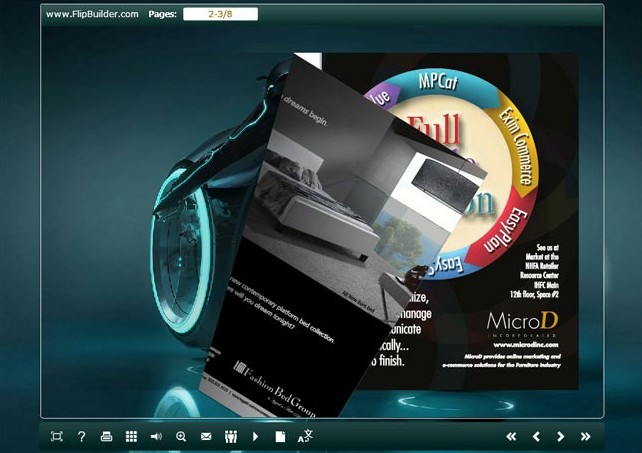Start auto flip with the play icon
This screenshot has height=453, width=642.
256,436
